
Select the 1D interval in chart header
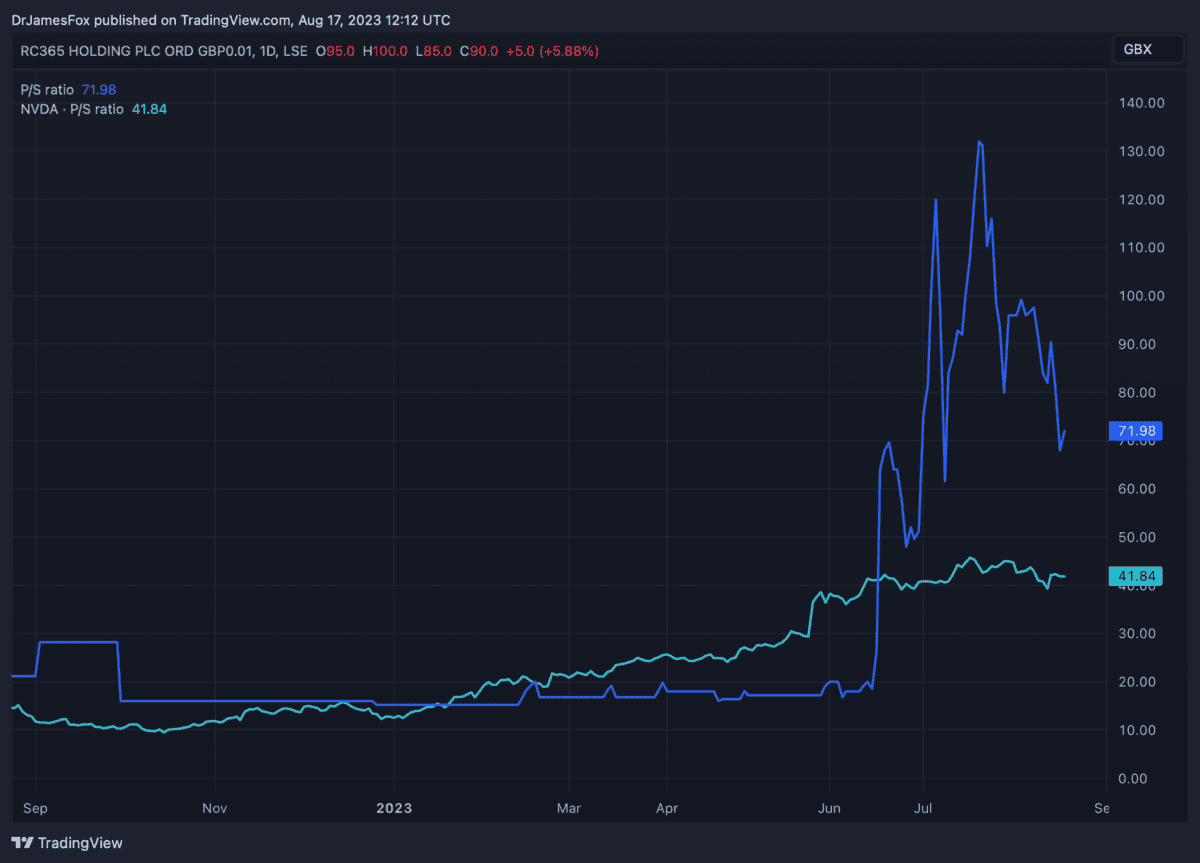(x=268, y=51)
